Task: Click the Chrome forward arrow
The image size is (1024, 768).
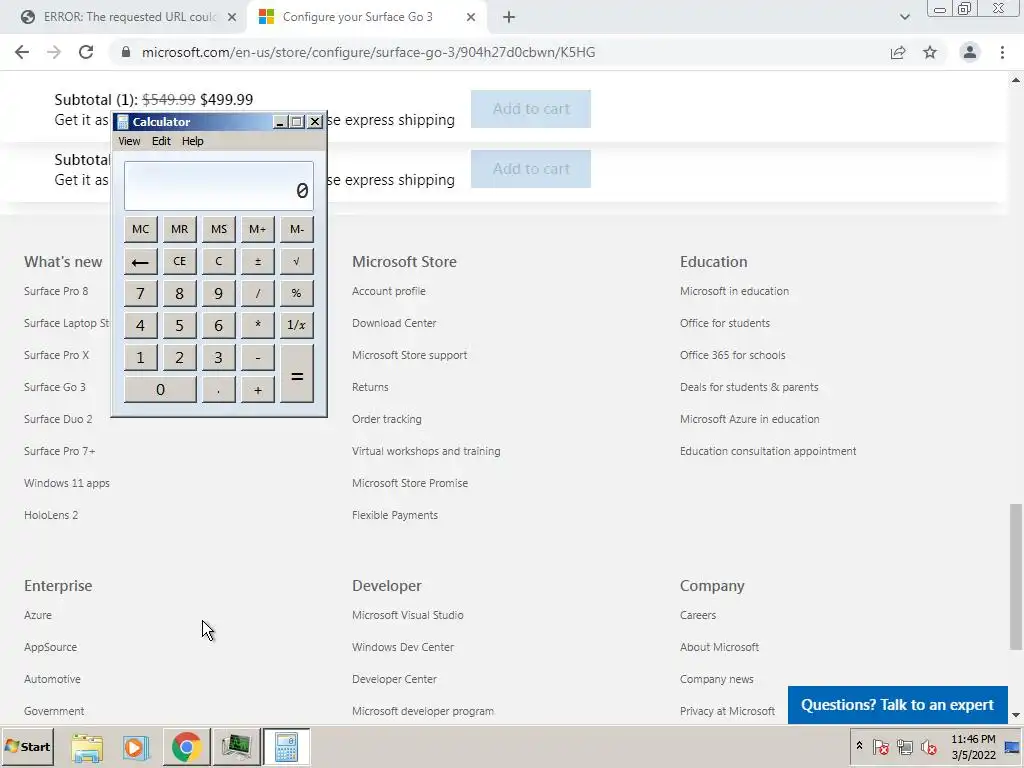Action: click(x=54, y=52)
